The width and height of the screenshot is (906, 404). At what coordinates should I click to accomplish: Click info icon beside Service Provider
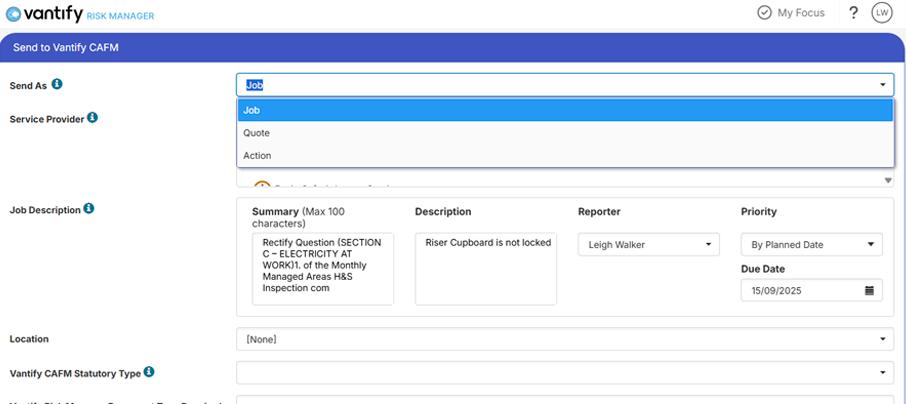(92, 118)
